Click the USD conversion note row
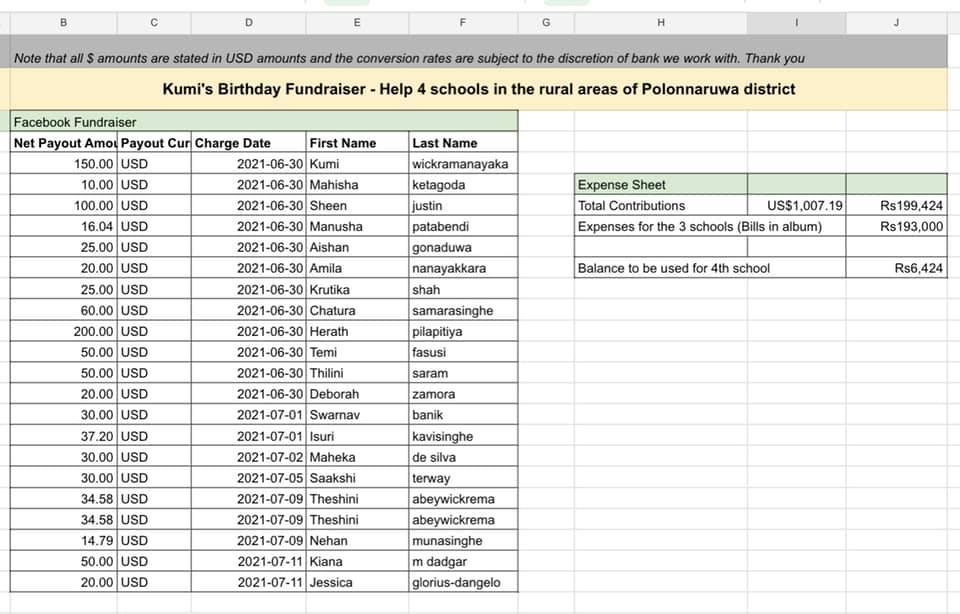 click(x=479, y=52)
